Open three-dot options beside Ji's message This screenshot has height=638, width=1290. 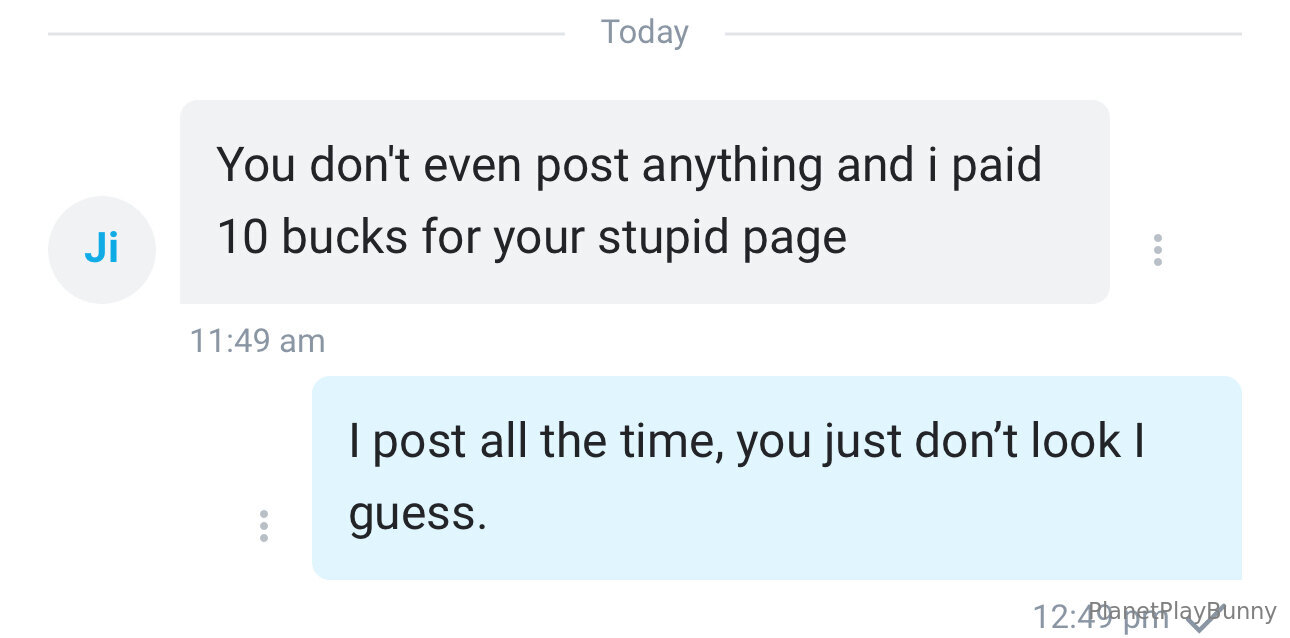pyautogui.click(x=1157, y=249)
